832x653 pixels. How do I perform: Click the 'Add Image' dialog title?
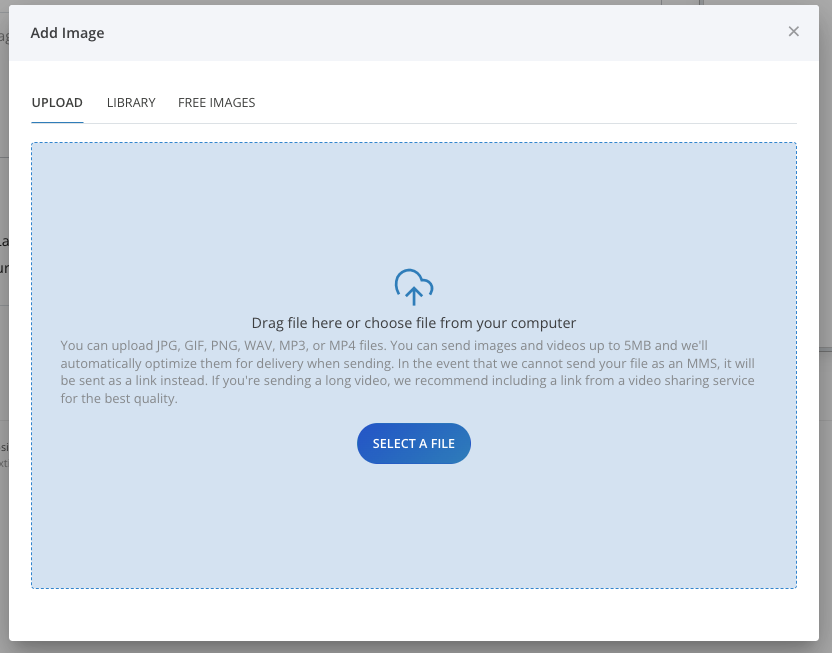point(67,32)
